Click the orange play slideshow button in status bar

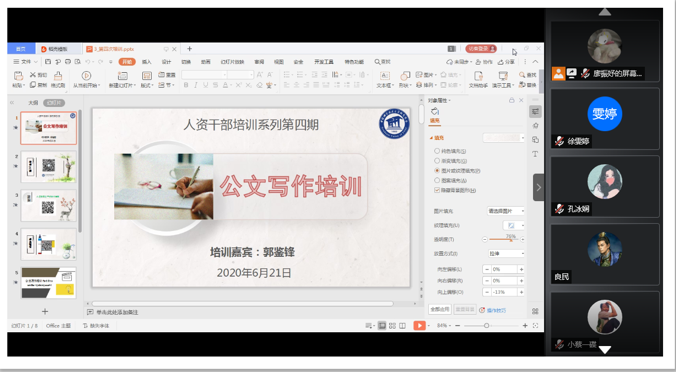pos(419,326)
